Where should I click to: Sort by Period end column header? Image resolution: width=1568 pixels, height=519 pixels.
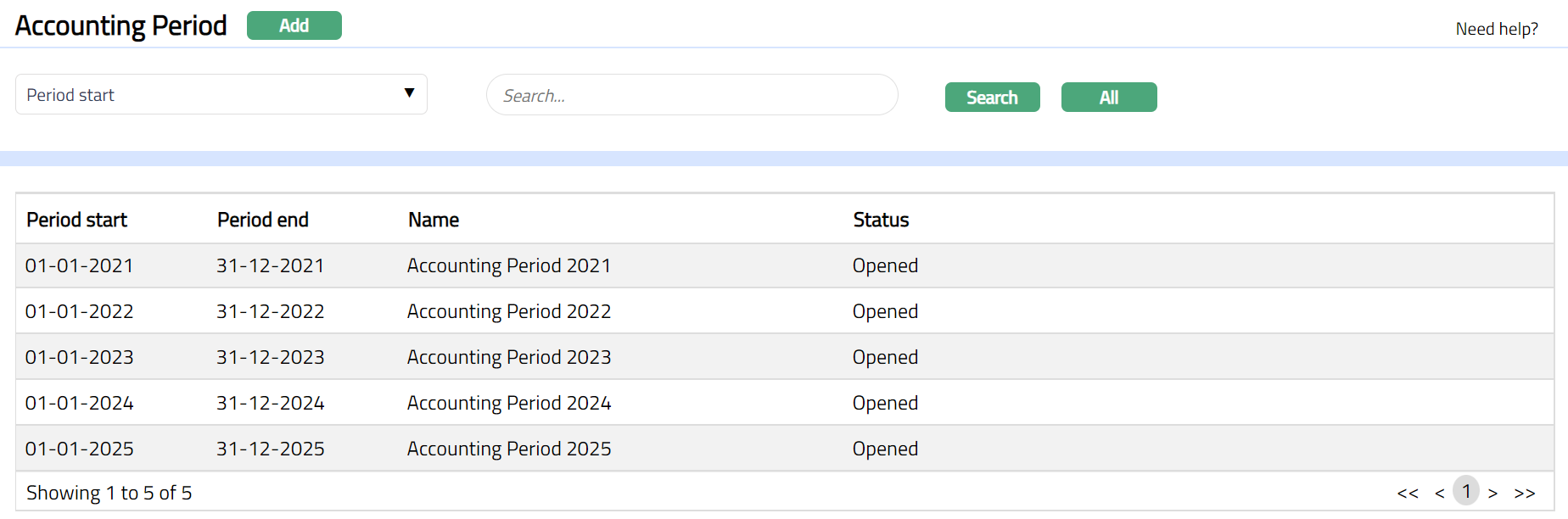pos(262,220)
